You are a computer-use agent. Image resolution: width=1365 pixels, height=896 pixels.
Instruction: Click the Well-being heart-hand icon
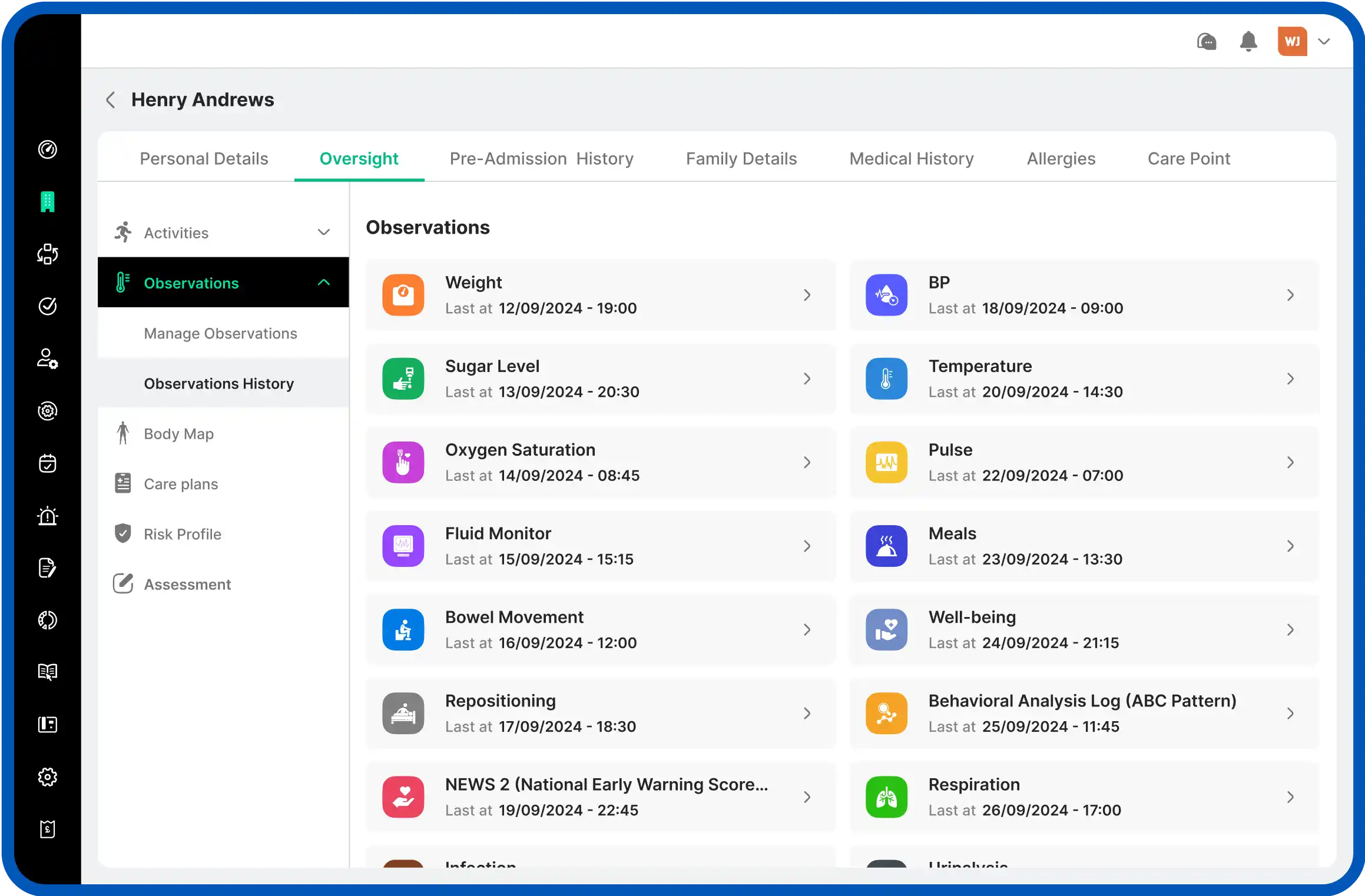coord(887,629)
